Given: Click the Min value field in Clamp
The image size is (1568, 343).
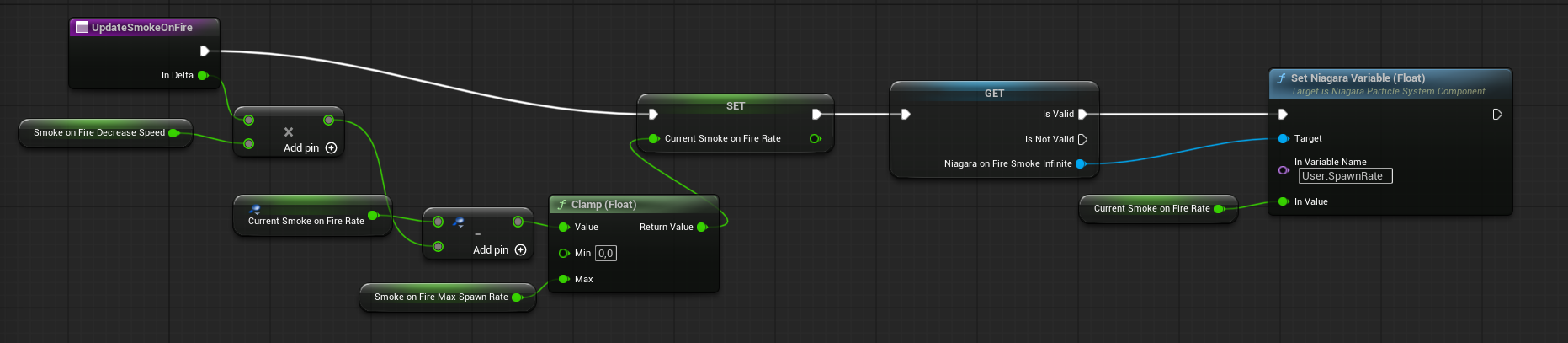Looking at the screenshot, I should point(605,253).
